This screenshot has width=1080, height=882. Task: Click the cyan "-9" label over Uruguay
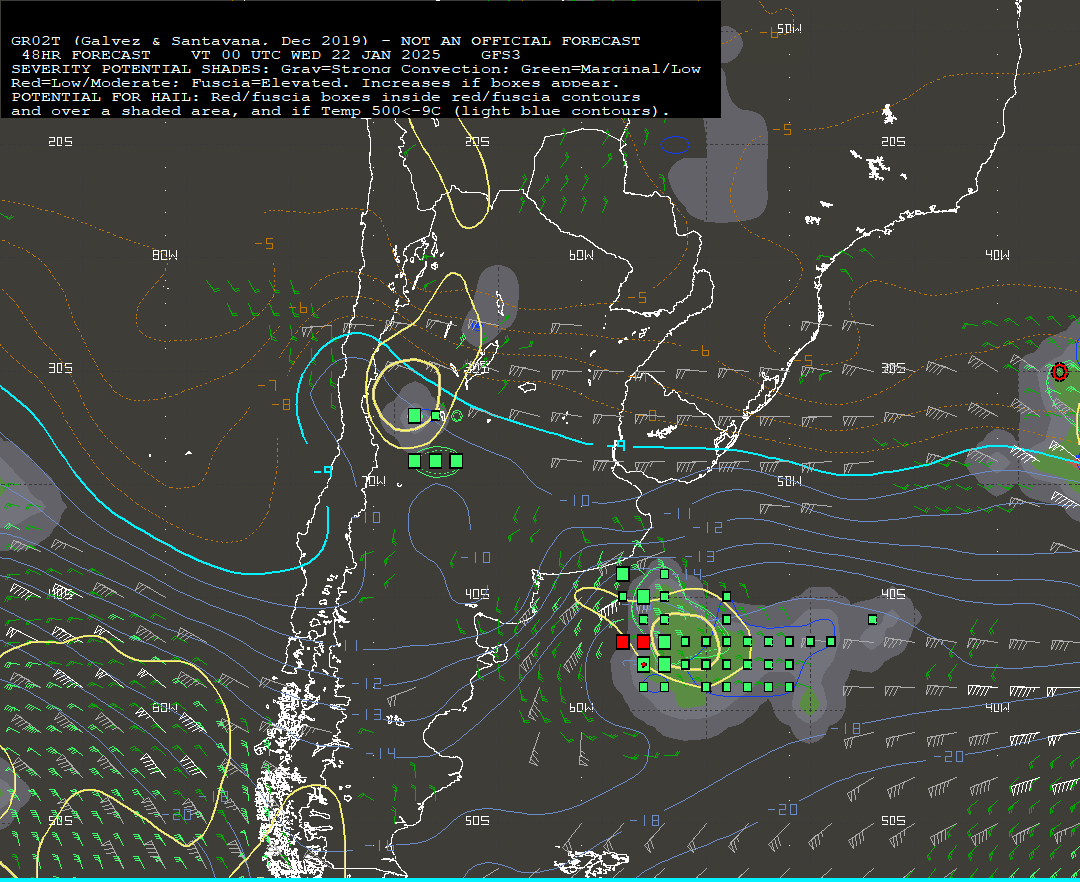[x=618, y=446]
